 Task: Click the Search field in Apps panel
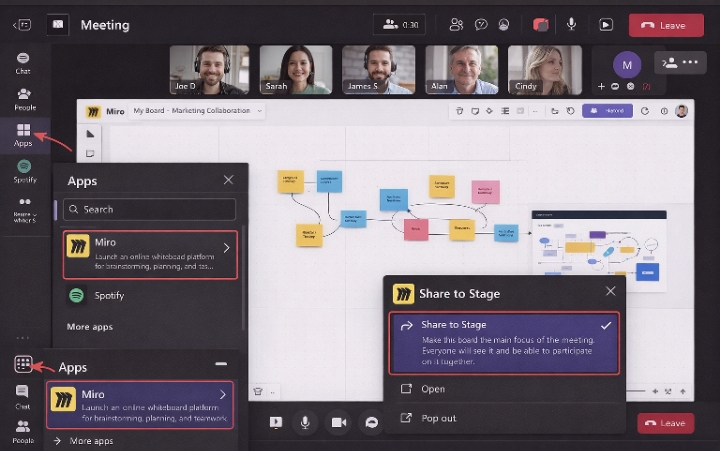tap(150, 209)
